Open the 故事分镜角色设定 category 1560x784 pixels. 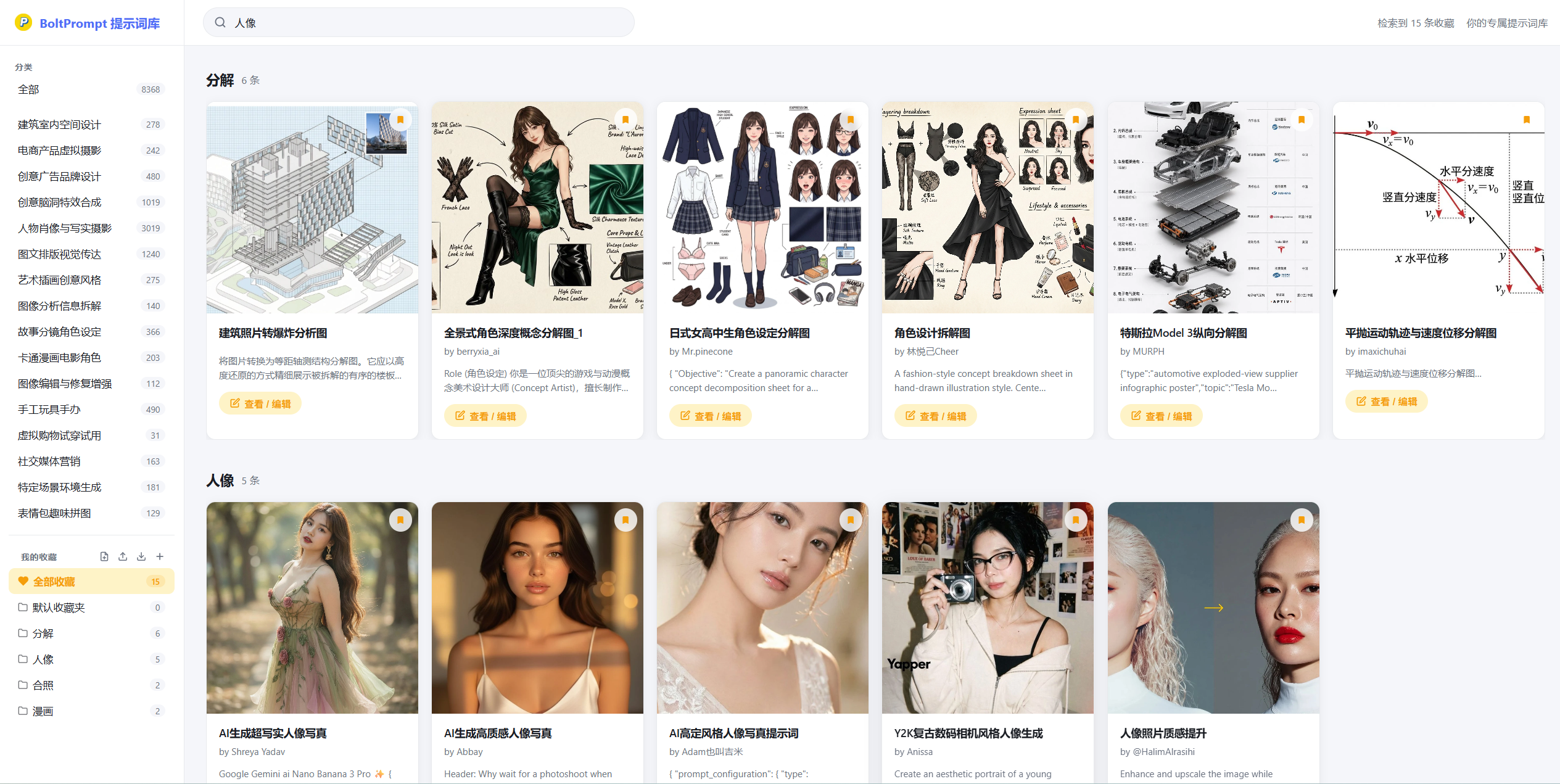pos(91,332)
